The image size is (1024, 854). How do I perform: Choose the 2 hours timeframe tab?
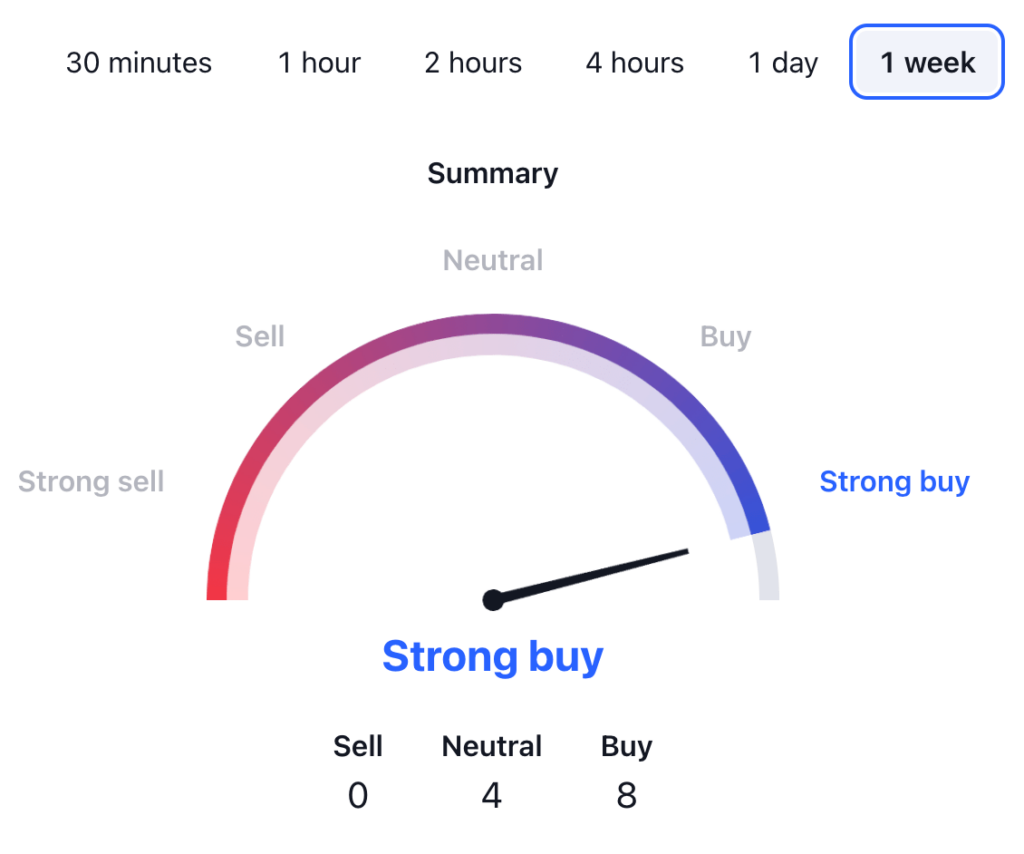pyautogui.click(x=473, y=63)
